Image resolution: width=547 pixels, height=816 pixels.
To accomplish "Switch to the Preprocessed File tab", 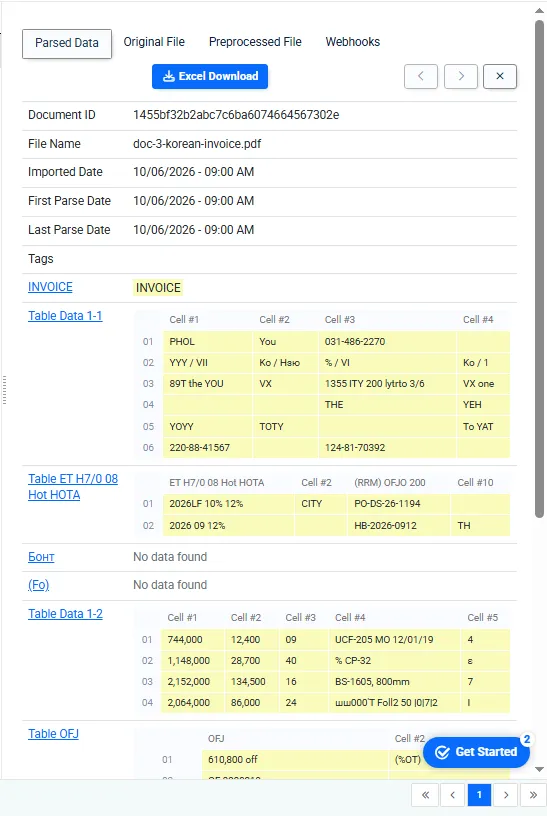I will (x=255, y=42).
